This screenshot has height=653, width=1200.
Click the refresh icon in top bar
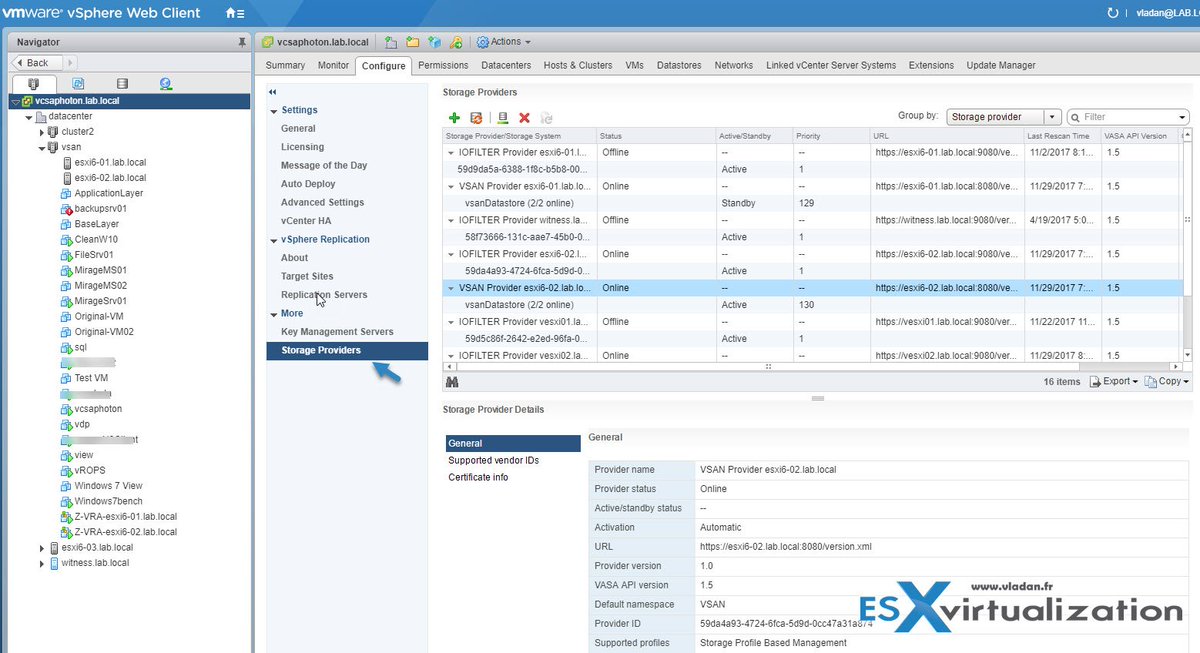click(1113, 13)
